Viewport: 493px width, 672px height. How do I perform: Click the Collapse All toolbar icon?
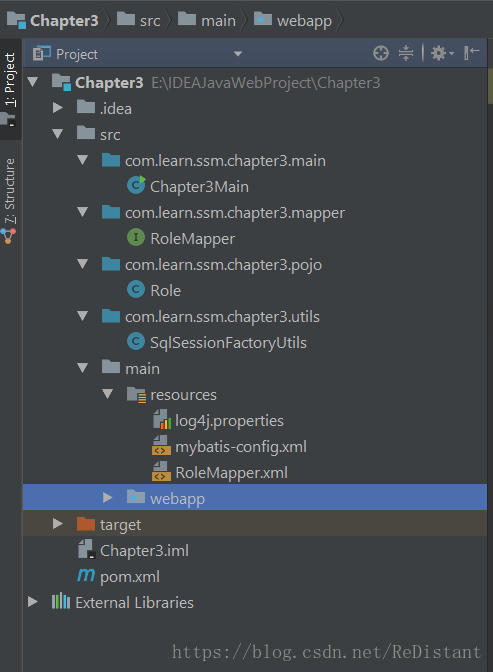click(x=406, y=54)
